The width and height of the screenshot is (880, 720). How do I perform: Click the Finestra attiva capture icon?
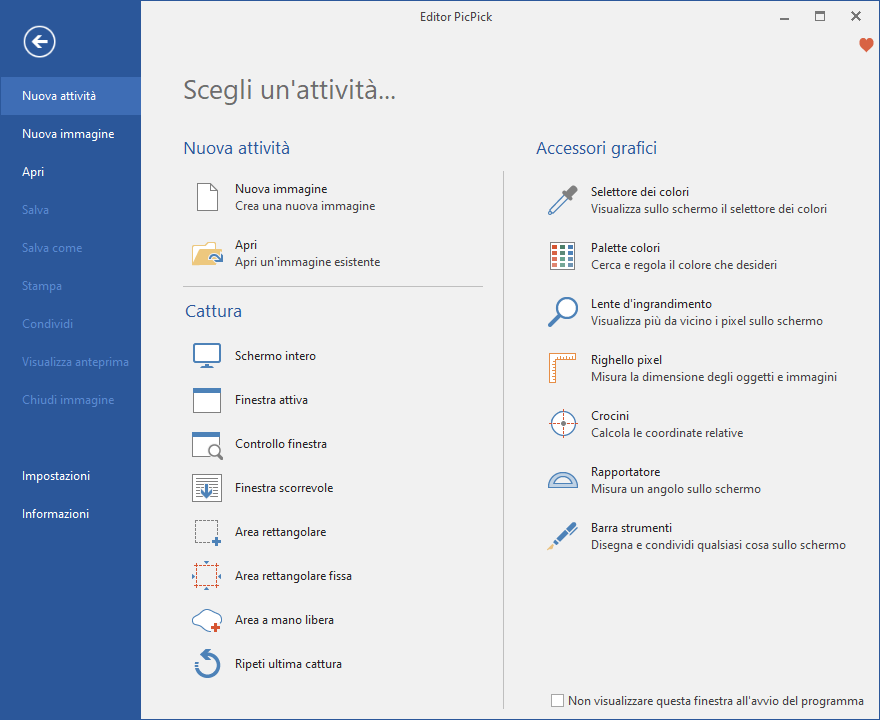coord(207,400)
